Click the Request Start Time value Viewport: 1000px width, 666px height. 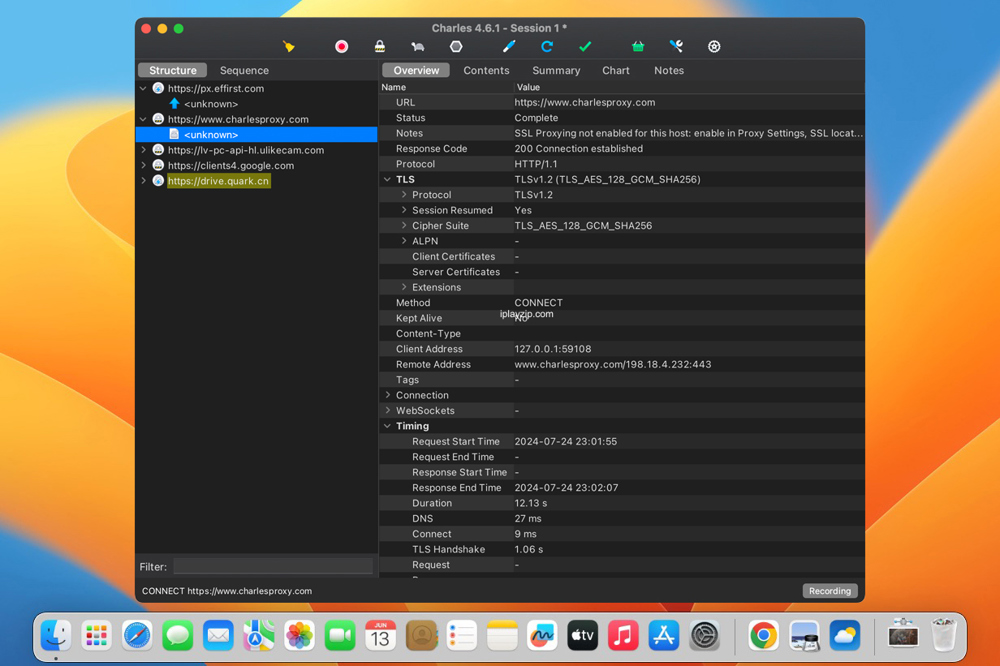(566, 441)
